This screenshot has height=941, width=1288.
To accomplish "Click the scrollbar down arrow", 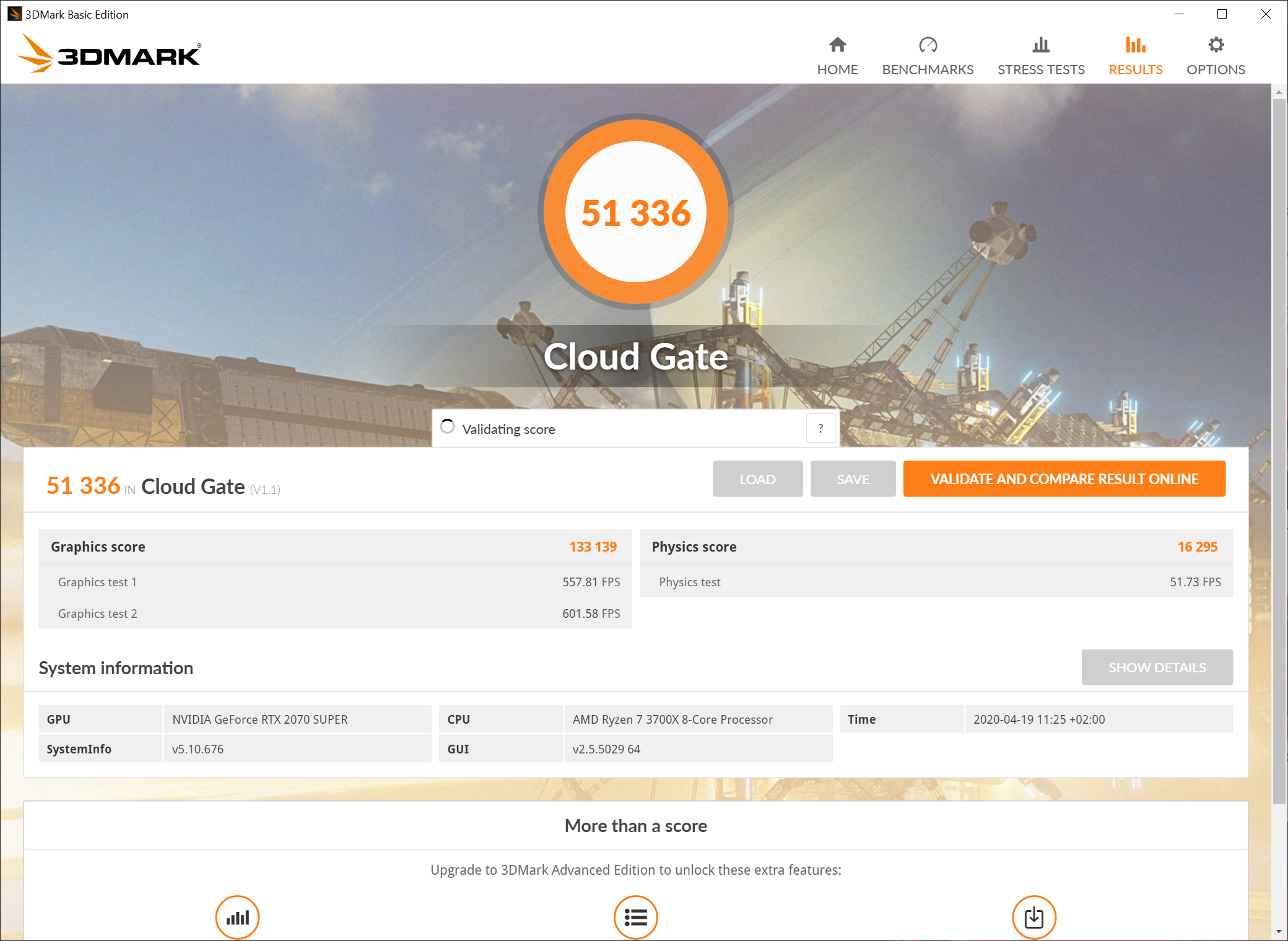I will (1279, 932).
